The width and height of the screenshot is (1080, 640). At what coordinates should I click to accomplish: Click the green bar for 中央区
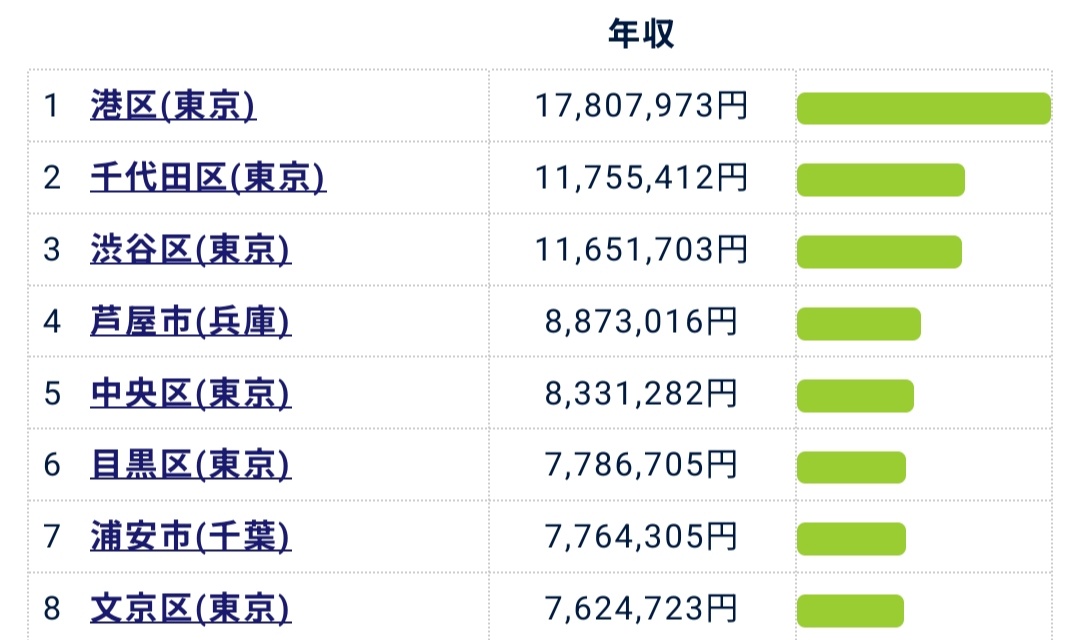point(855,395)
